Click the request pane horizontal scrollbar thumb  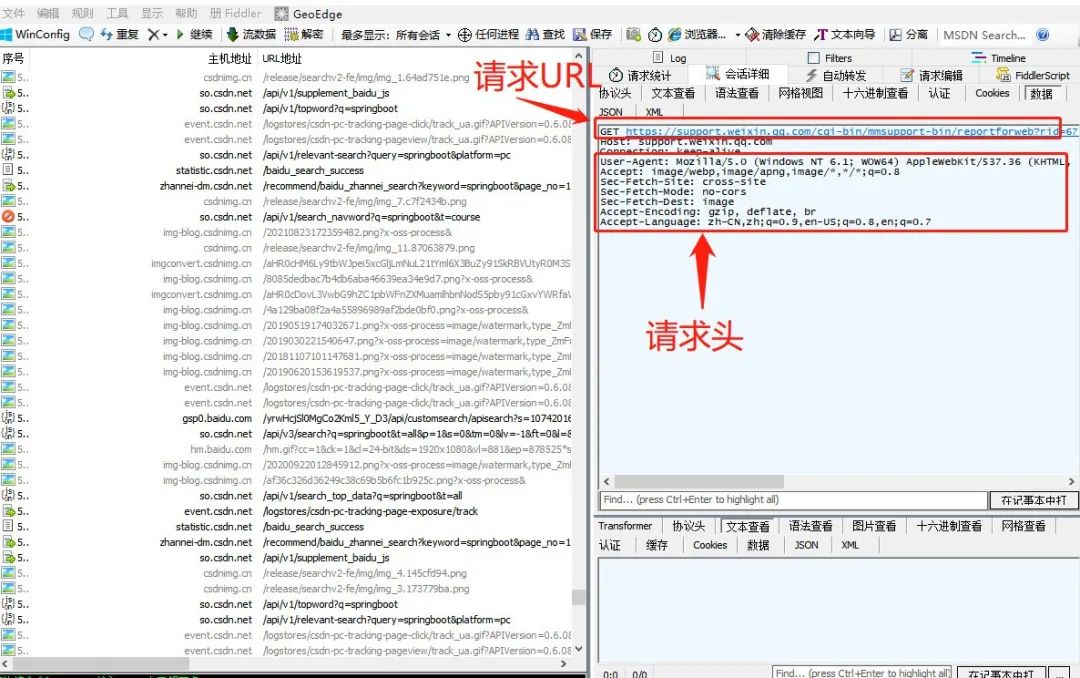699,481
